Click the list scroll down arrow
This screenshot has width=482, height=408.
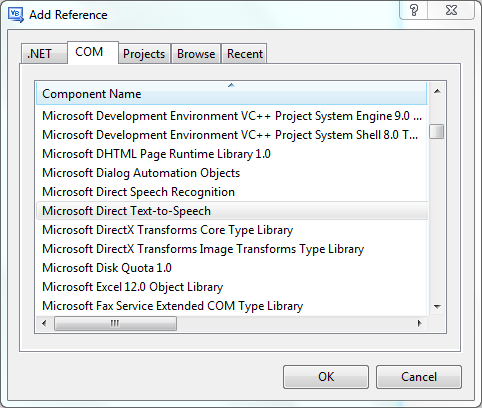coord(437,306)
